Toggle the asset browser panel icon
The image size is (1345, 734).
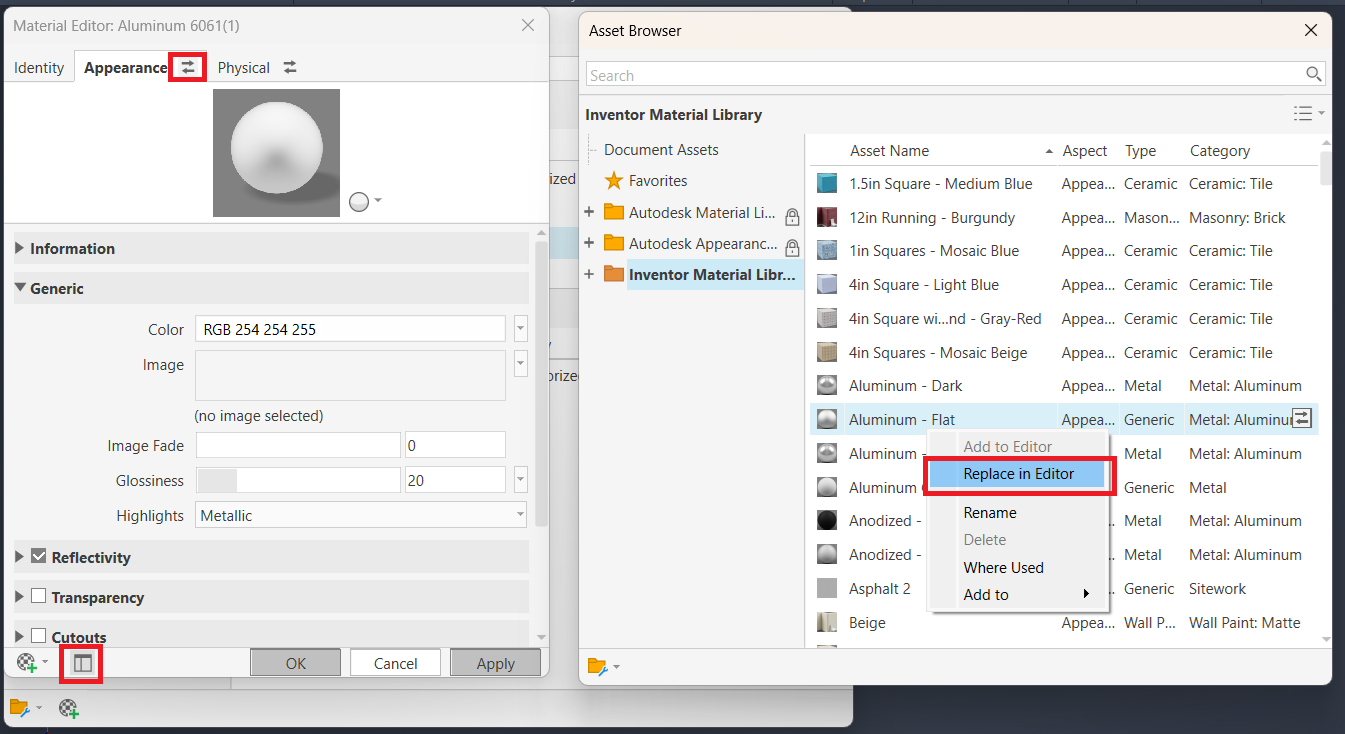point(82,663)
